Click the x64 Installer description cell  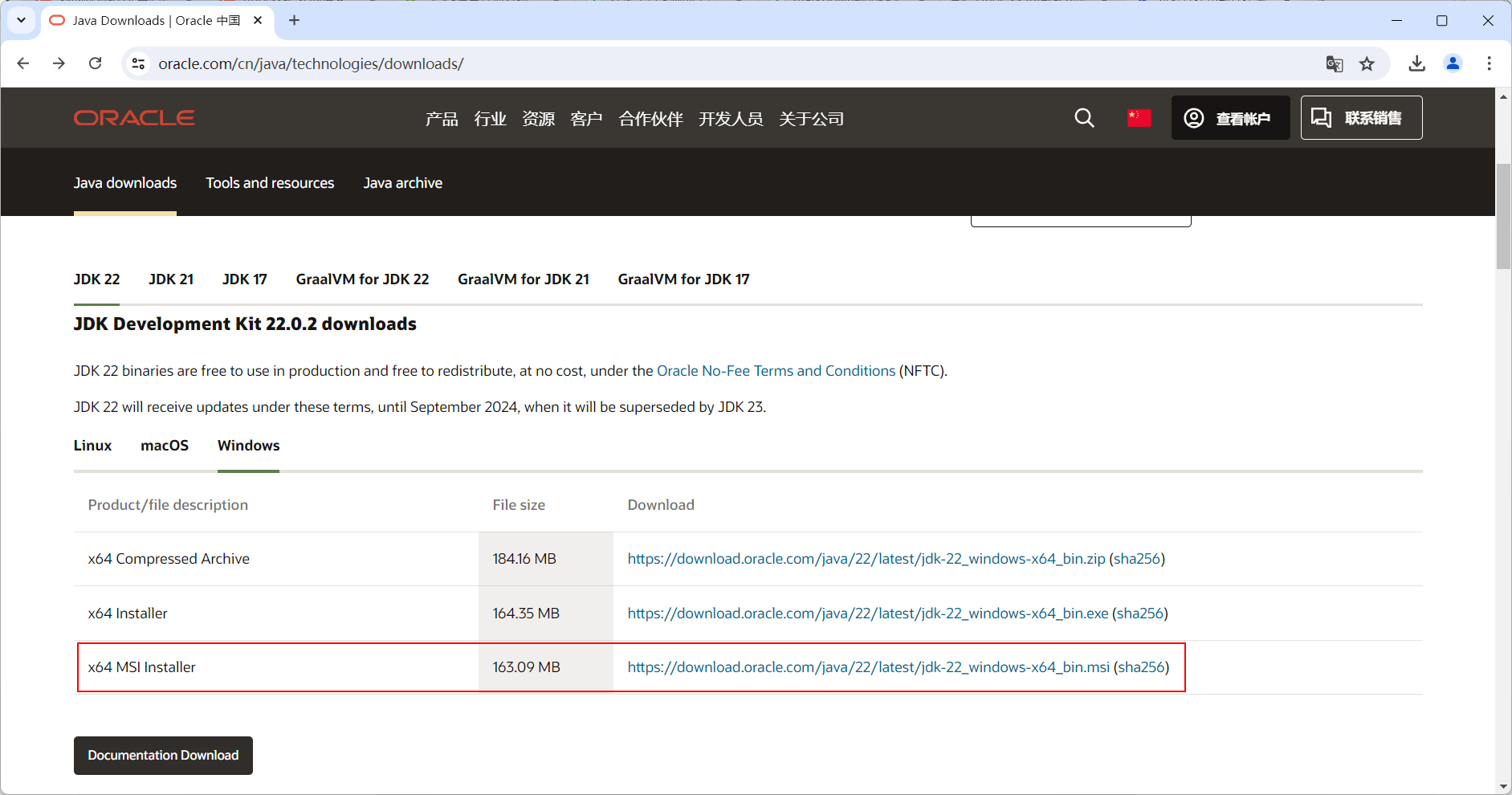[276, 614]
